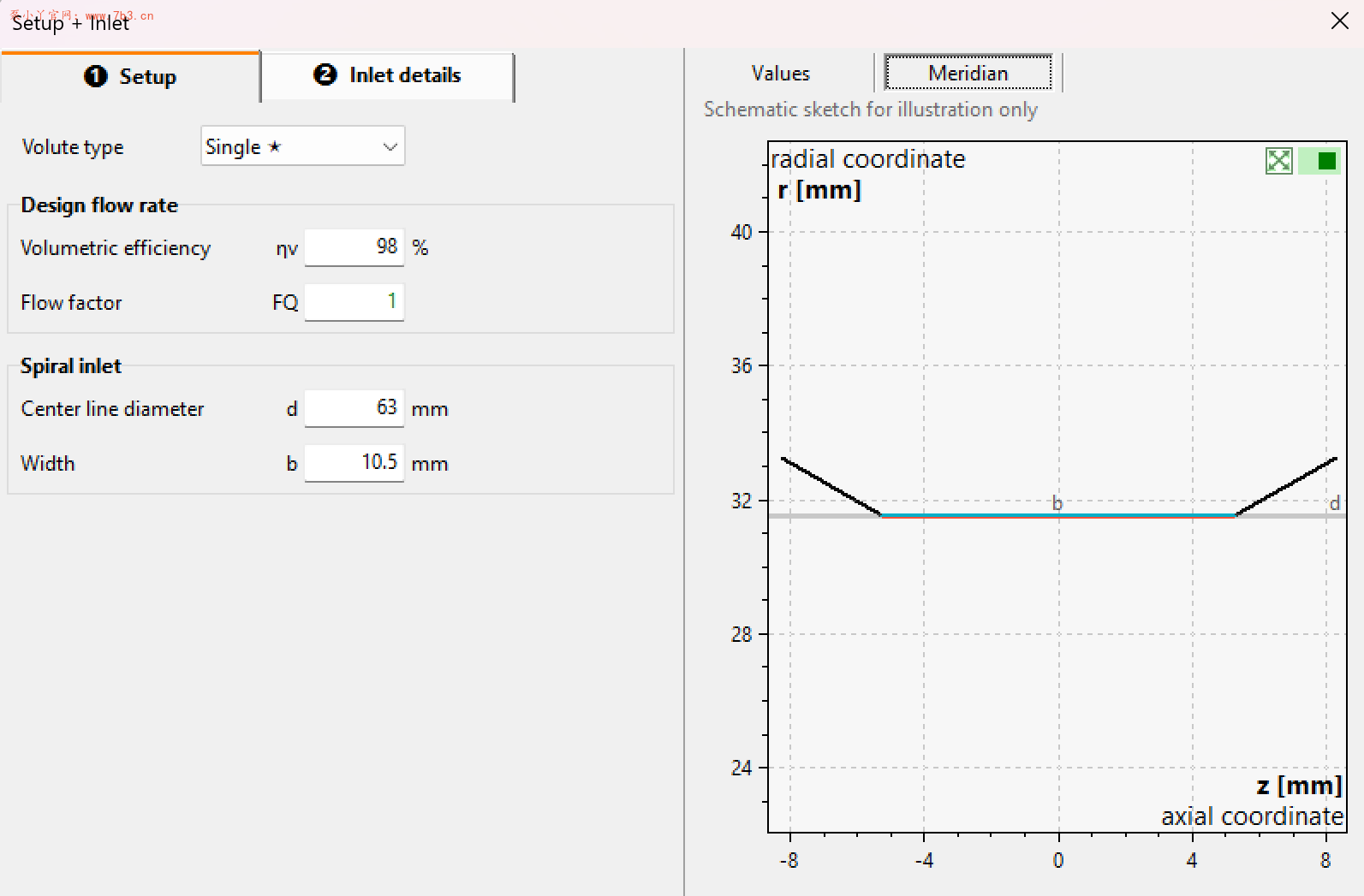Click the 'z [mm]' axial axis label
1364x896 pixels.
point(1298,786)
